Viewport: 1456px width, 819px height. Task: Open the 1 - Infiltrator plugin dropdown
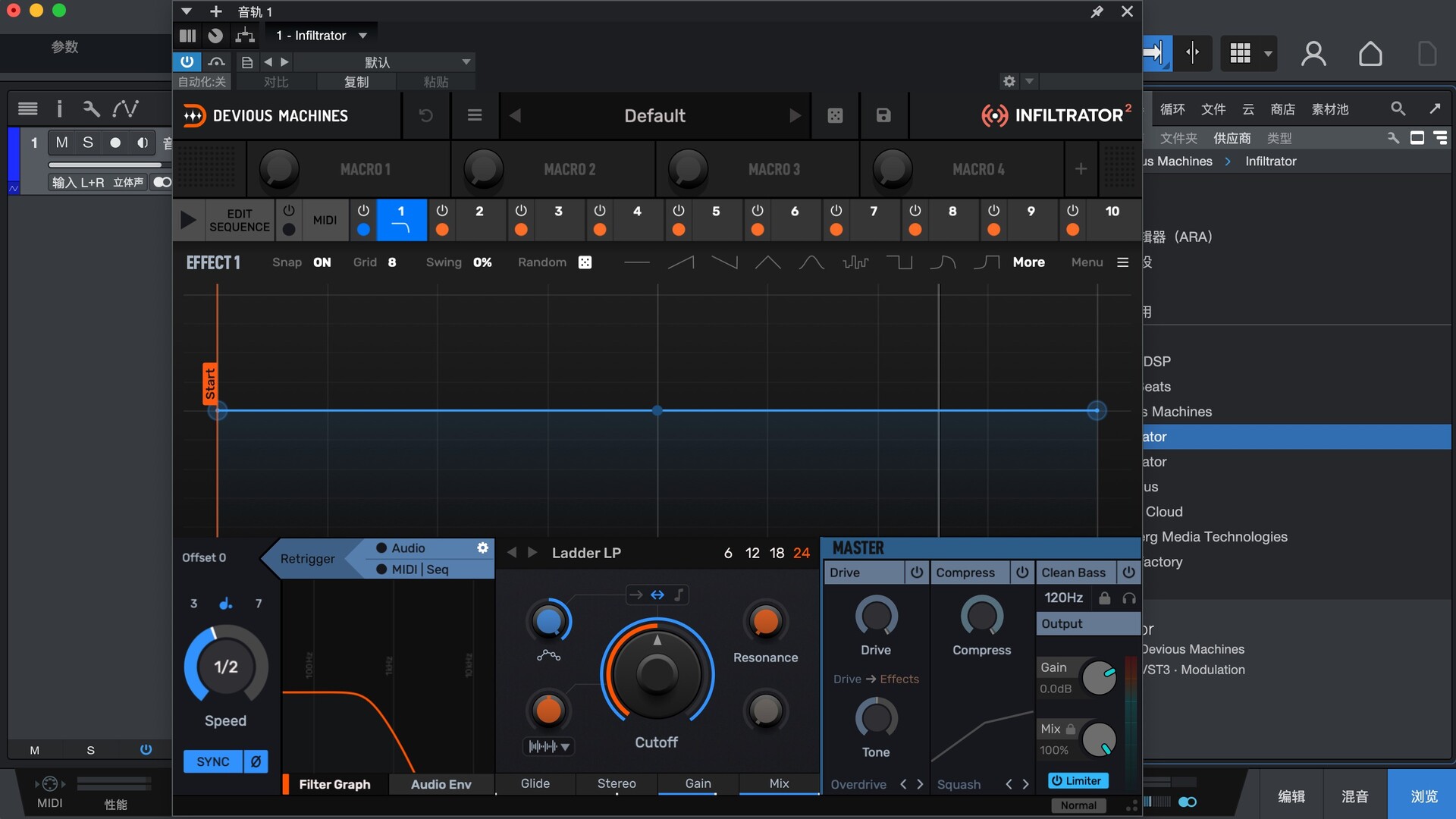[363, 36]
